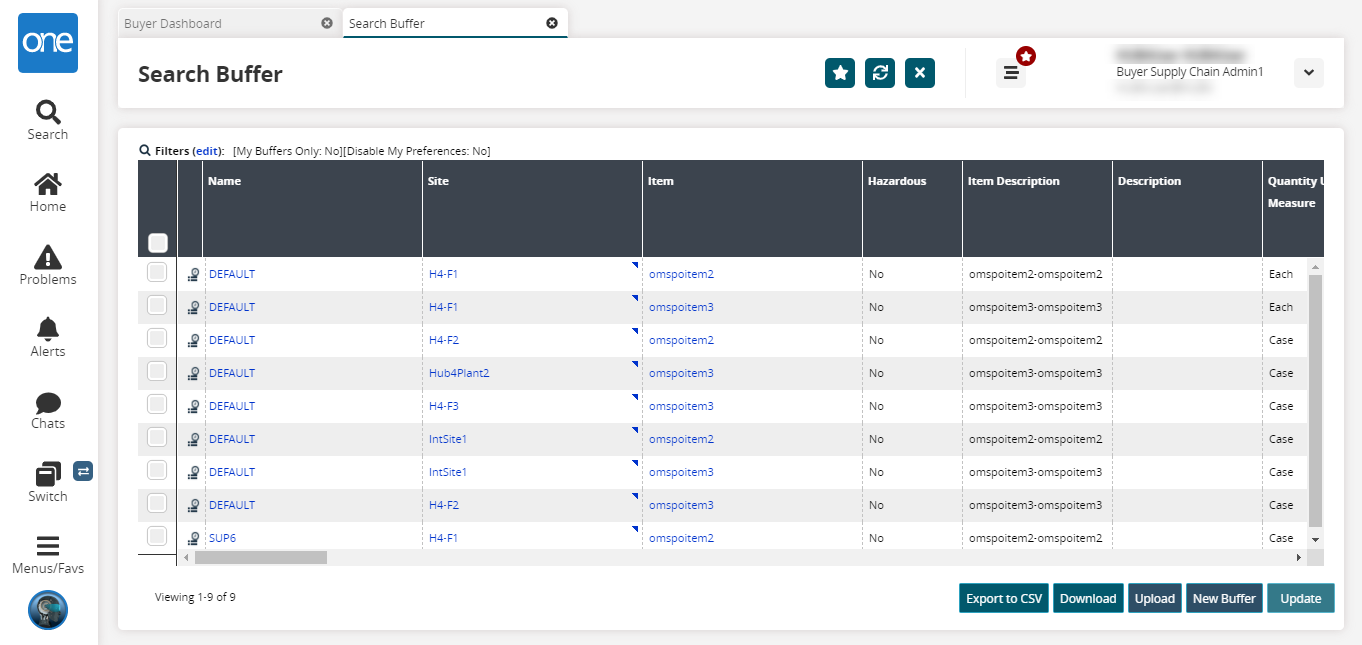Screen dimensions: 1362x645
Task: Click the star favorite button in header
Action: coord(840,73)
